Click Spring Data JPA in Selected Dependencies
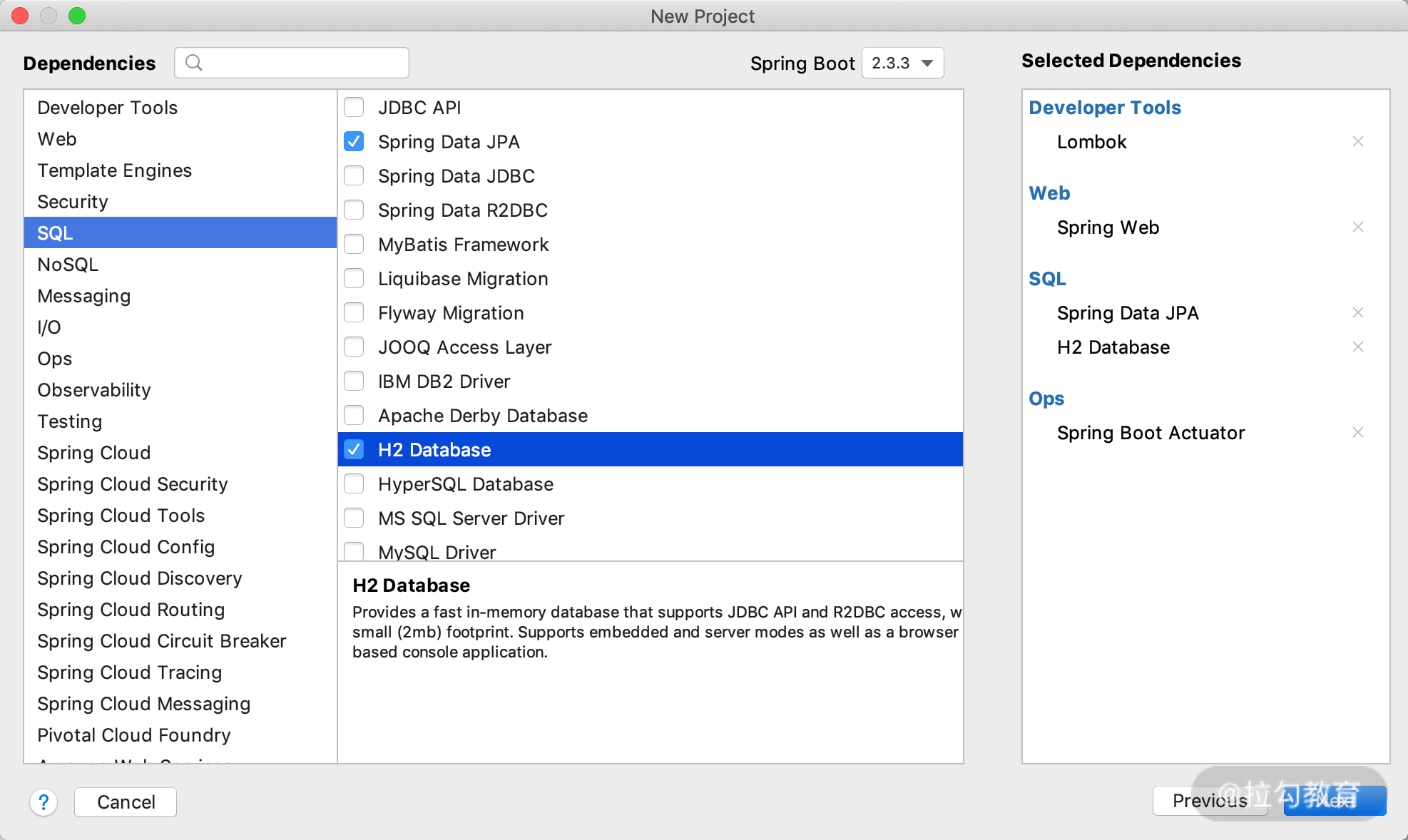The image size is (1408, 840). point(1128,313)
